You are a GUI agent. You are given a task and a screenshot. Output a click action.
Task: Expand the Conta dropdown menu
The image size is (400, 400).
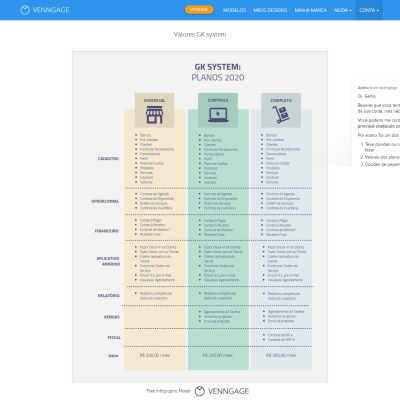(369, 10)
